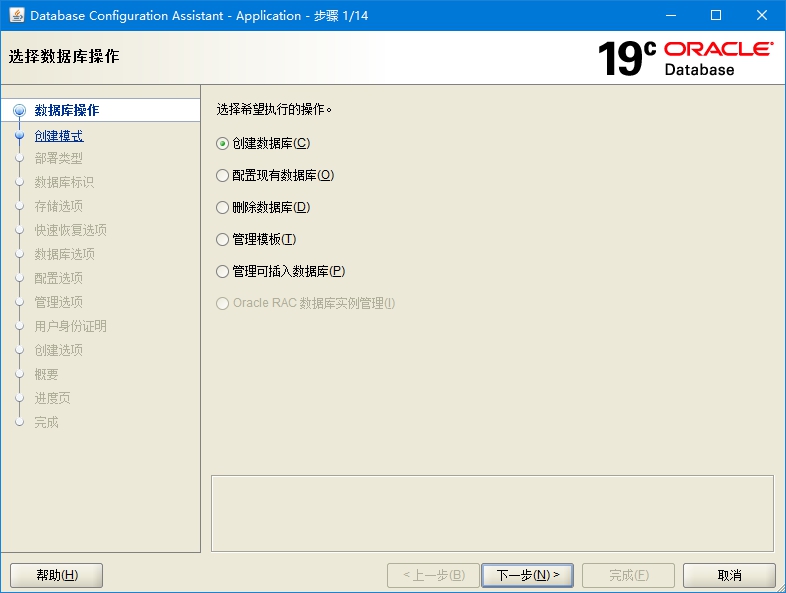
Task: Click 部署类型 in the step sidebar
Action: tap(59, 158)
